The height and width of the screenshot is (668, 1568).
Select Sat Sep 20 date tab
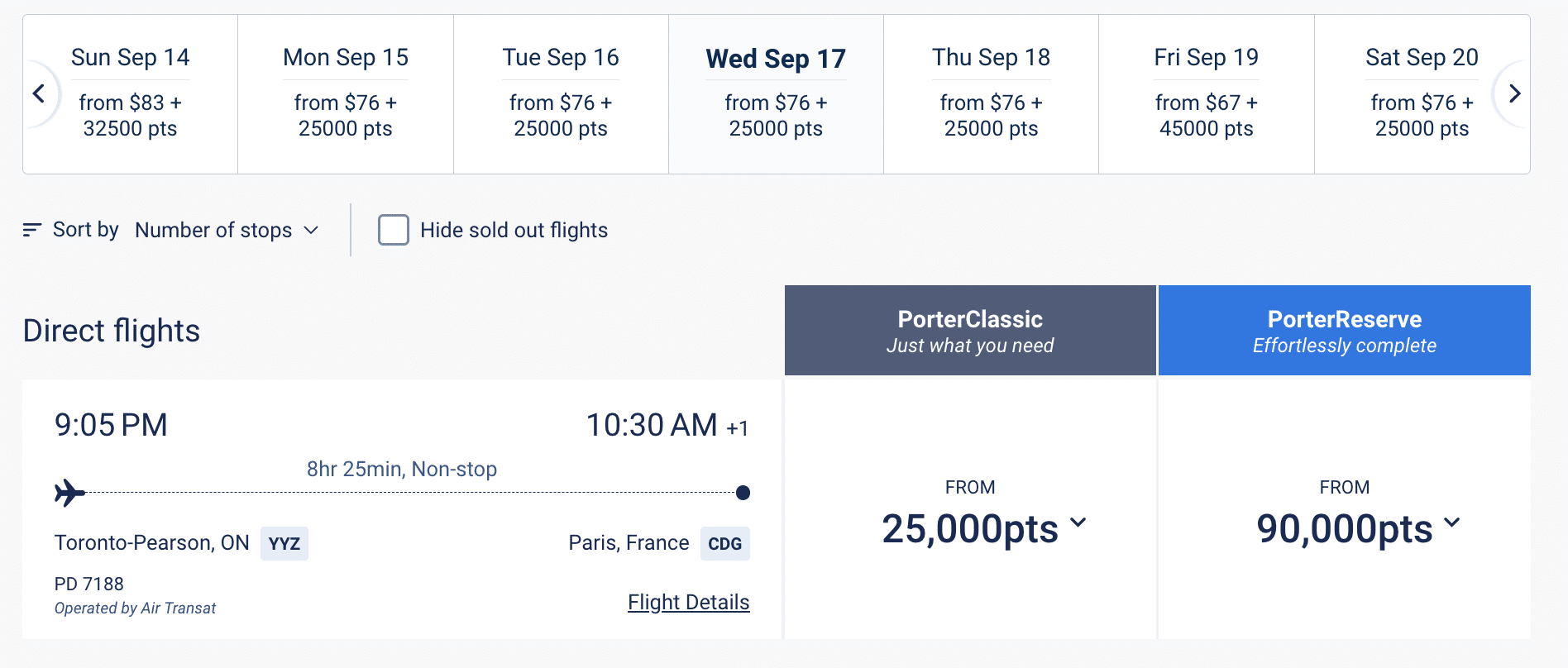(x=1421, y=93)
